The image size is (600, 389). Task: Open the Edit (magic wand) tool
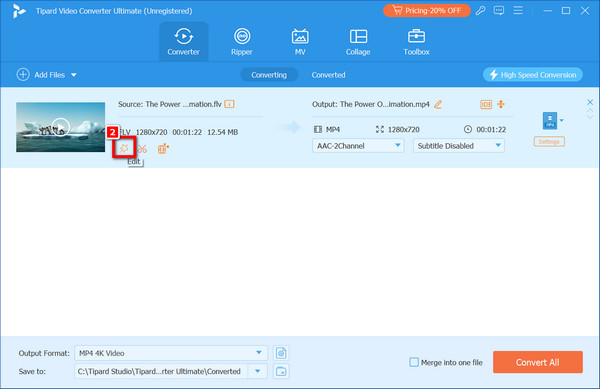[x=124, y=148]
